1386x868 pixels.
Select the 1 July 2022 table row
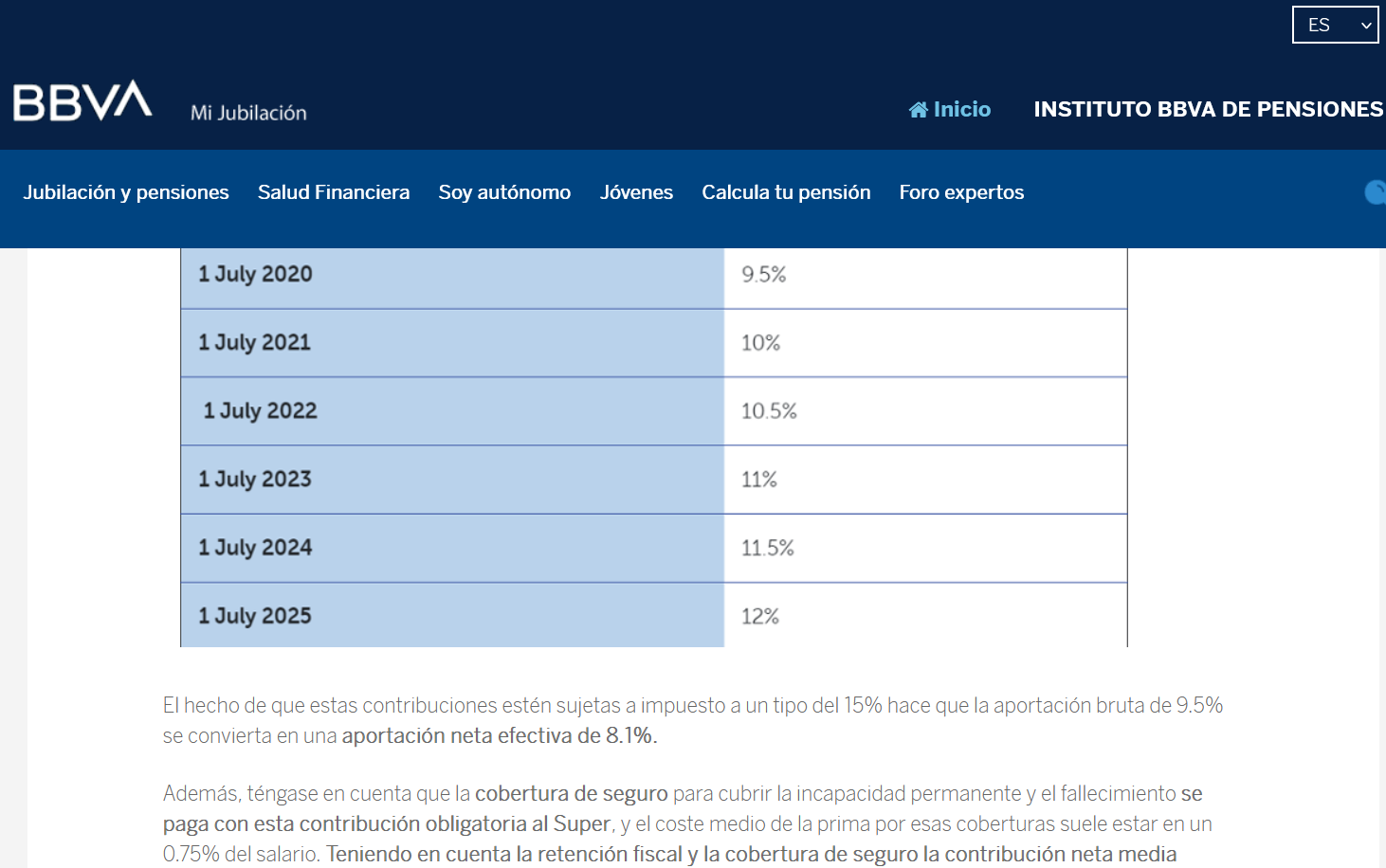(x=654, y=411)
